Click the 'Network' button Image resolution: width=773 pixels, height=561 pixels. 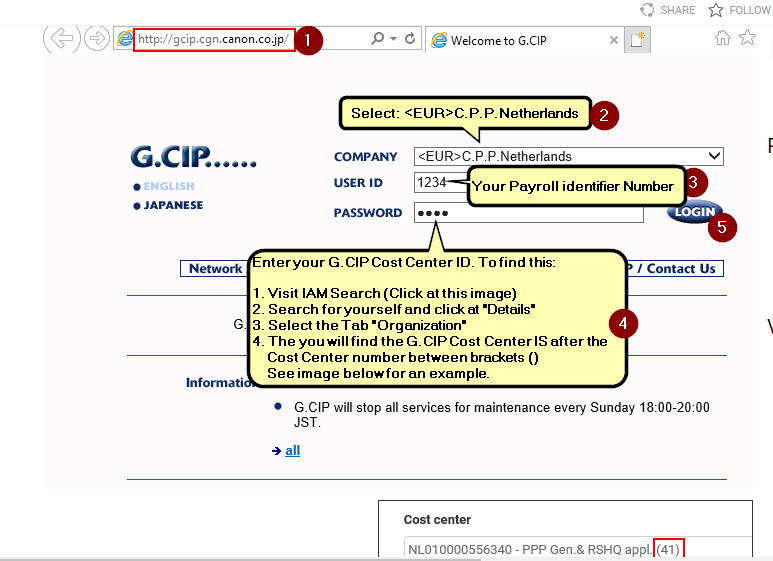pyautogui.click(x=214, y=269)
